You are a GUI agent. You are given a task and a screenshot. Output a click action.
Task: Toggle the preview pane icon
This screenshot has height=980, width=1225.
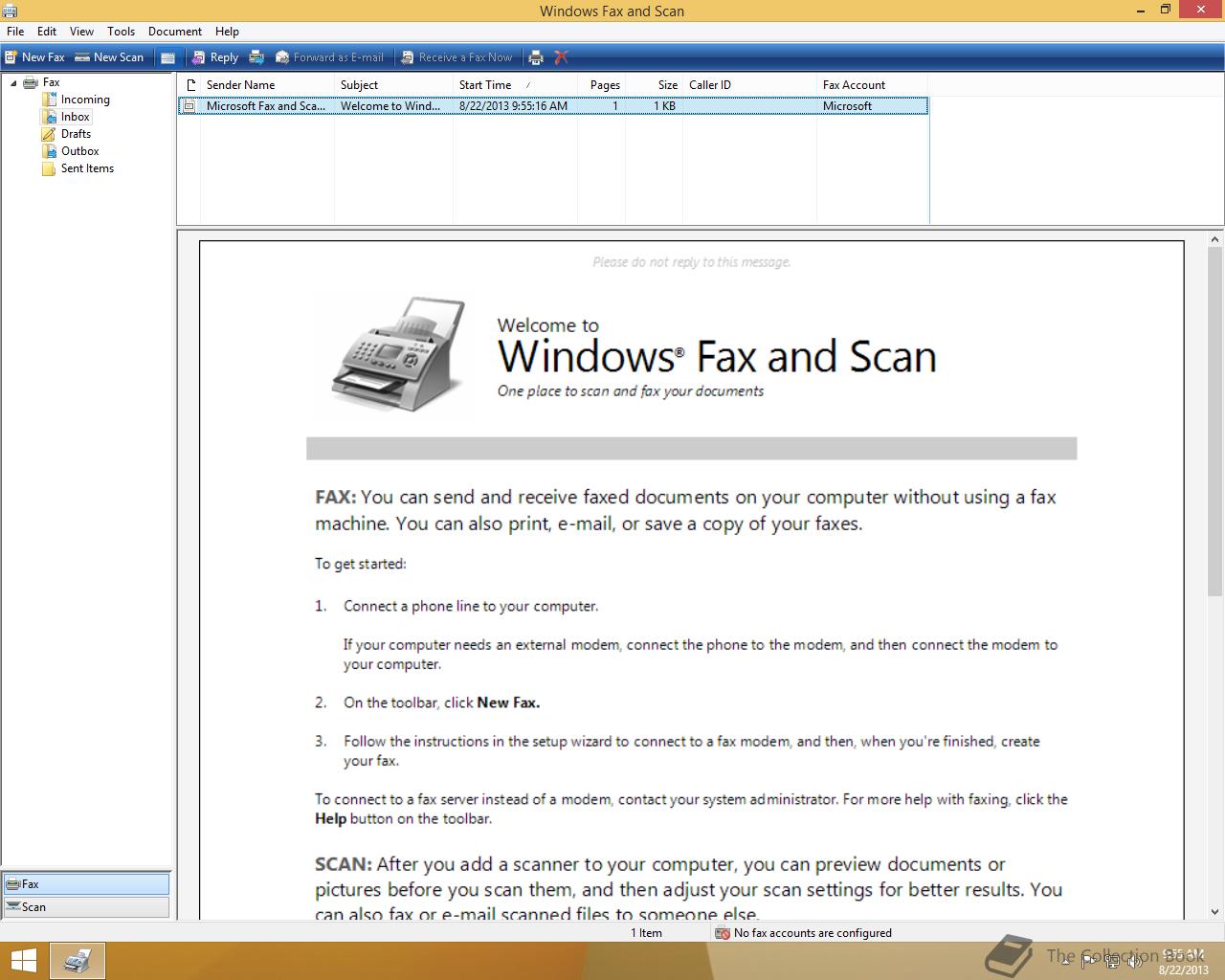tap(167, 57)
